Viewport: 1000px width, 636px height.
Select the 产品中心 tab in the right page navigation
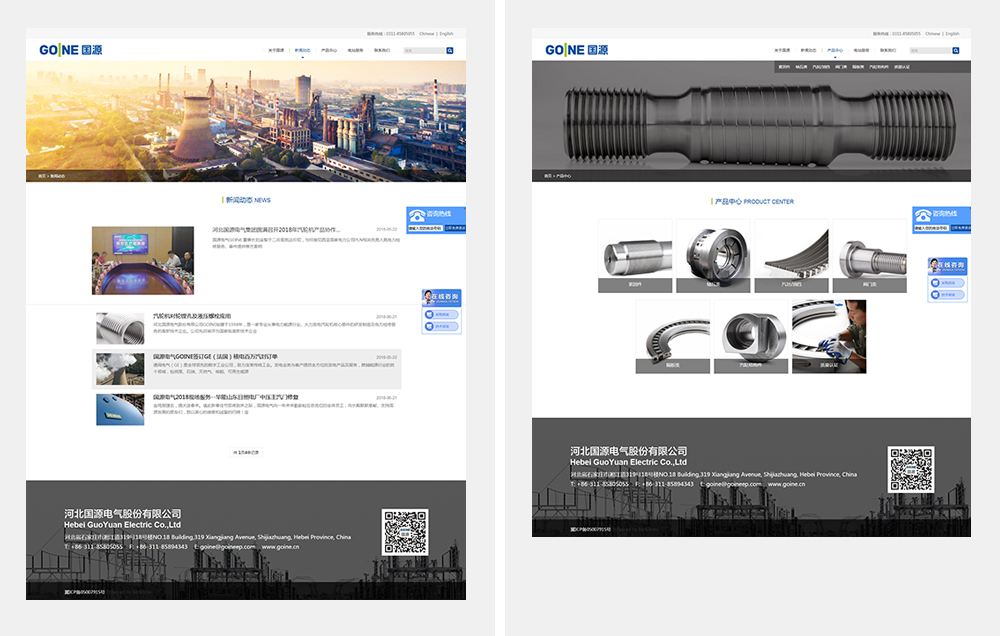pyautogui.click(x=834, y=50)
